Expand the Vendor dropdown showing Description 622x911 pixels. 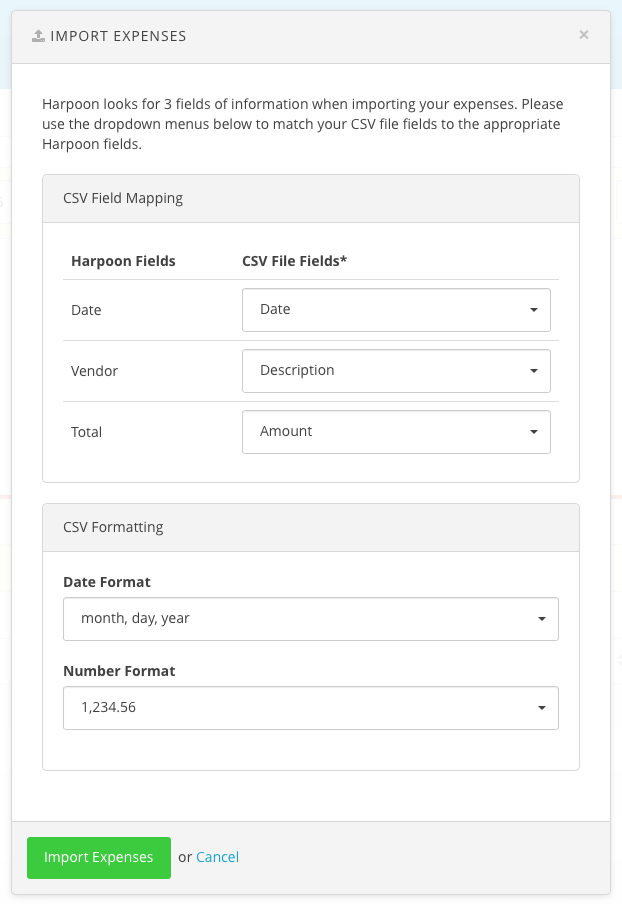tap(396, 371)
